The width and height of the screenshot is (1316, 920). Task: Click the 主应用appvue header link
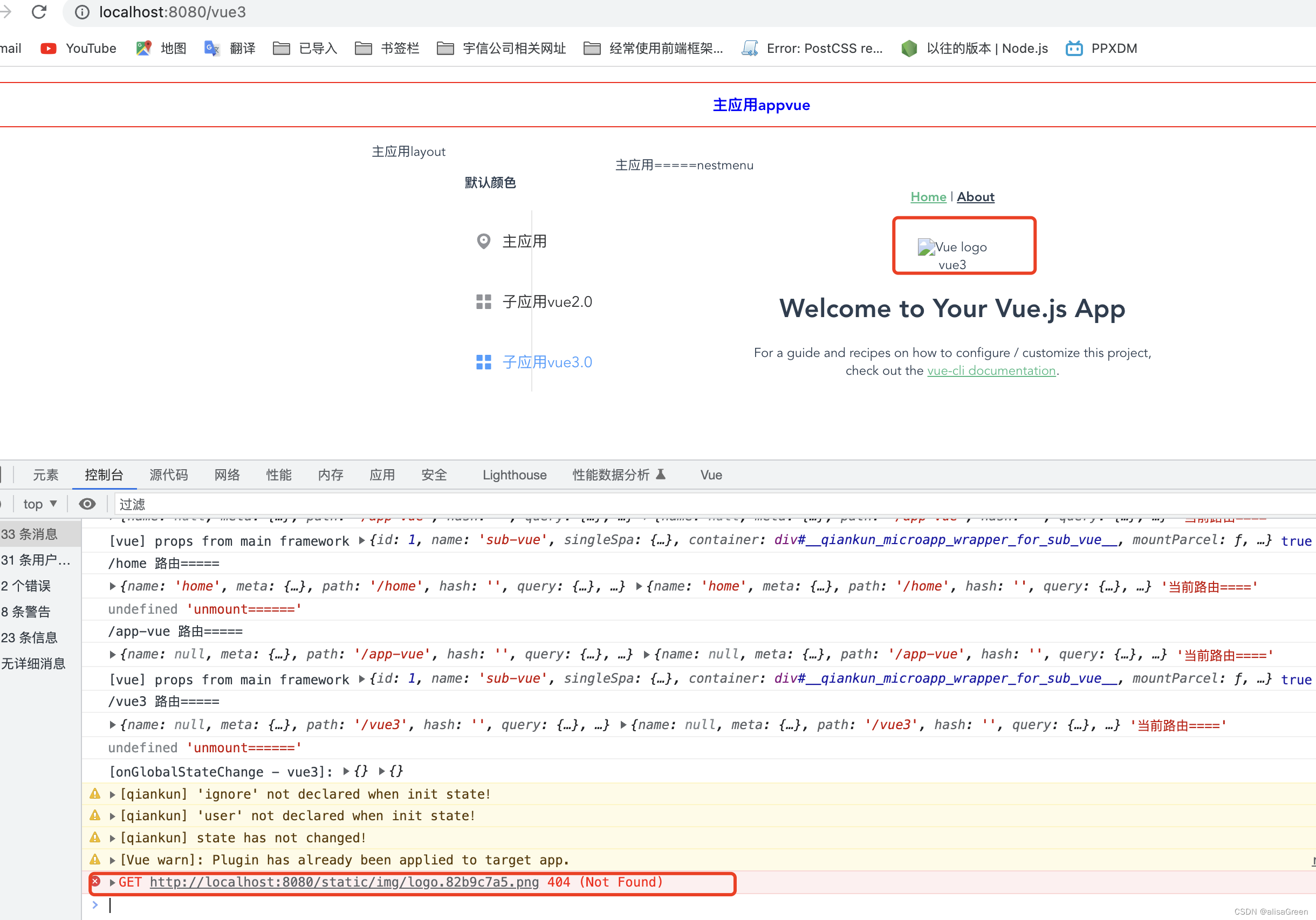coord(761,105)
